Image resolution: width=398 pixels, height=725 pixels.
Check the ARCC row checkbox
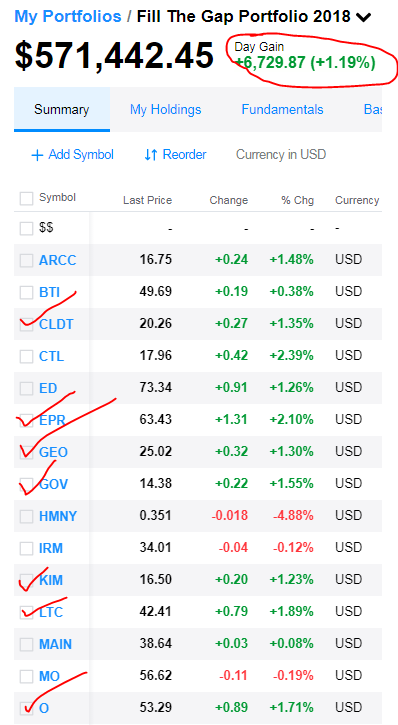coord(26,261)
